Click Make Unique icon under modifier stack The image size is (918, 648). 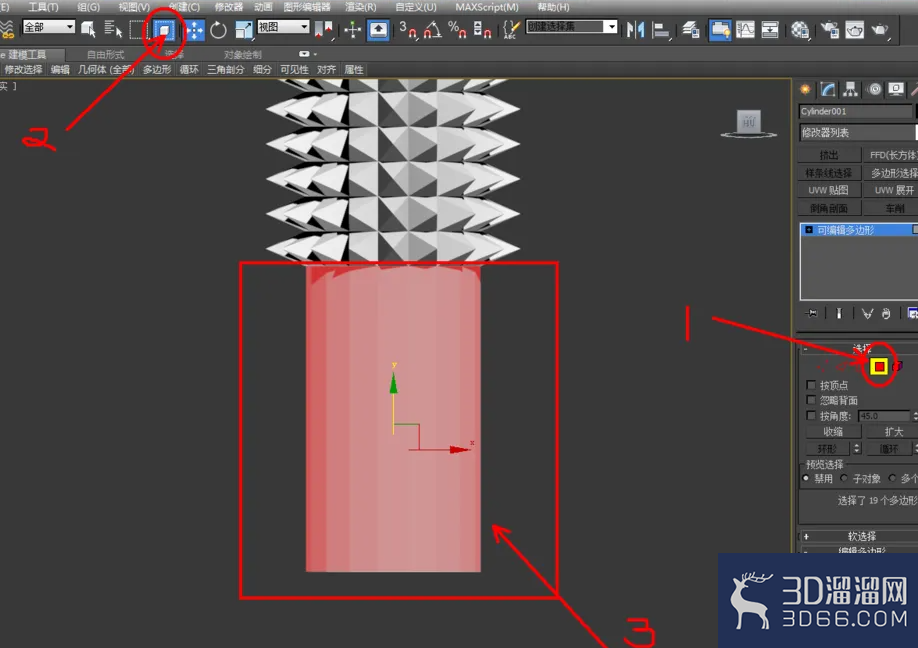click(x=867, y=313)
